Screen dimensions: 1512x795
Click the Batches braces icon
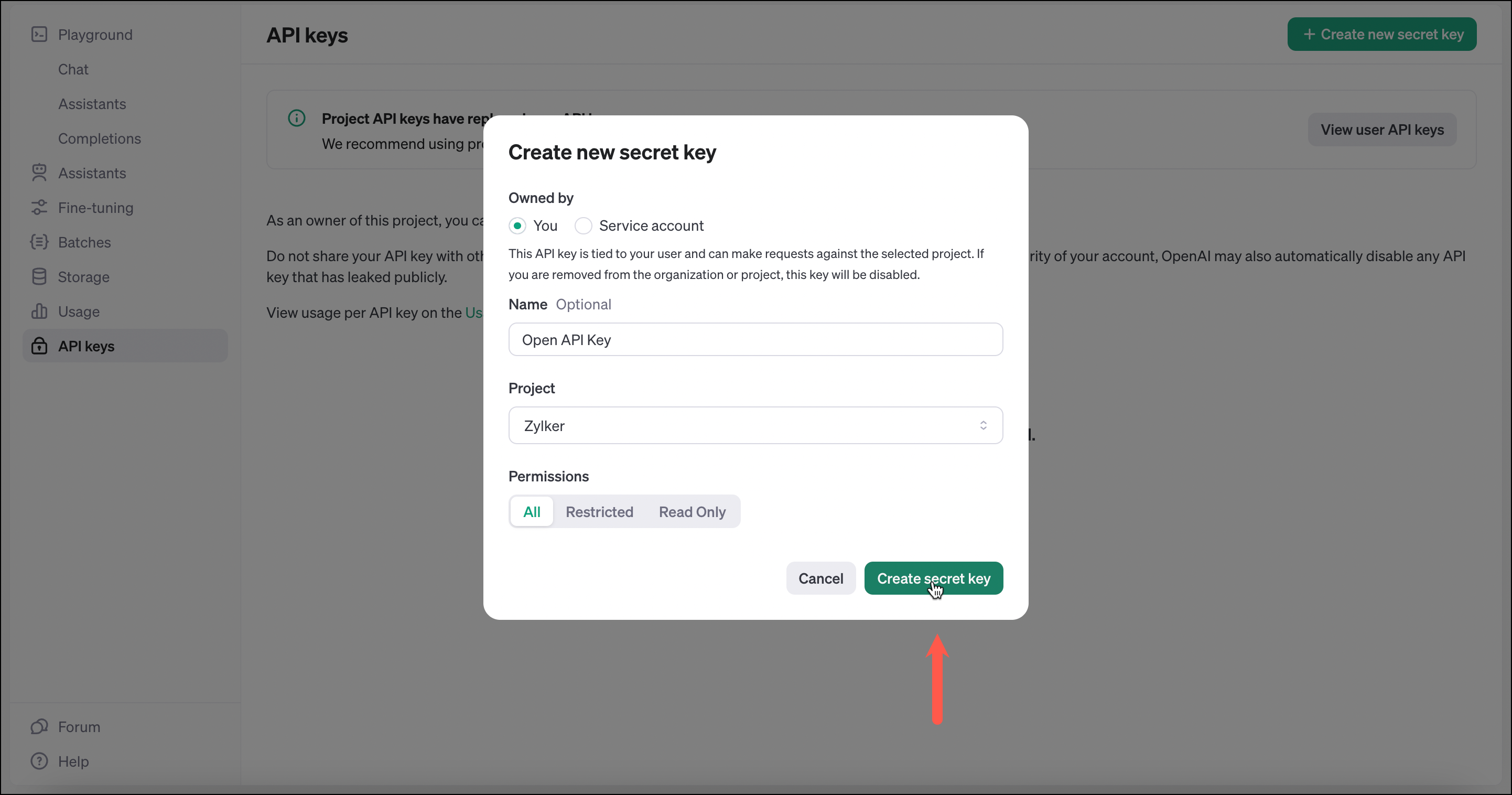[39, 242]
